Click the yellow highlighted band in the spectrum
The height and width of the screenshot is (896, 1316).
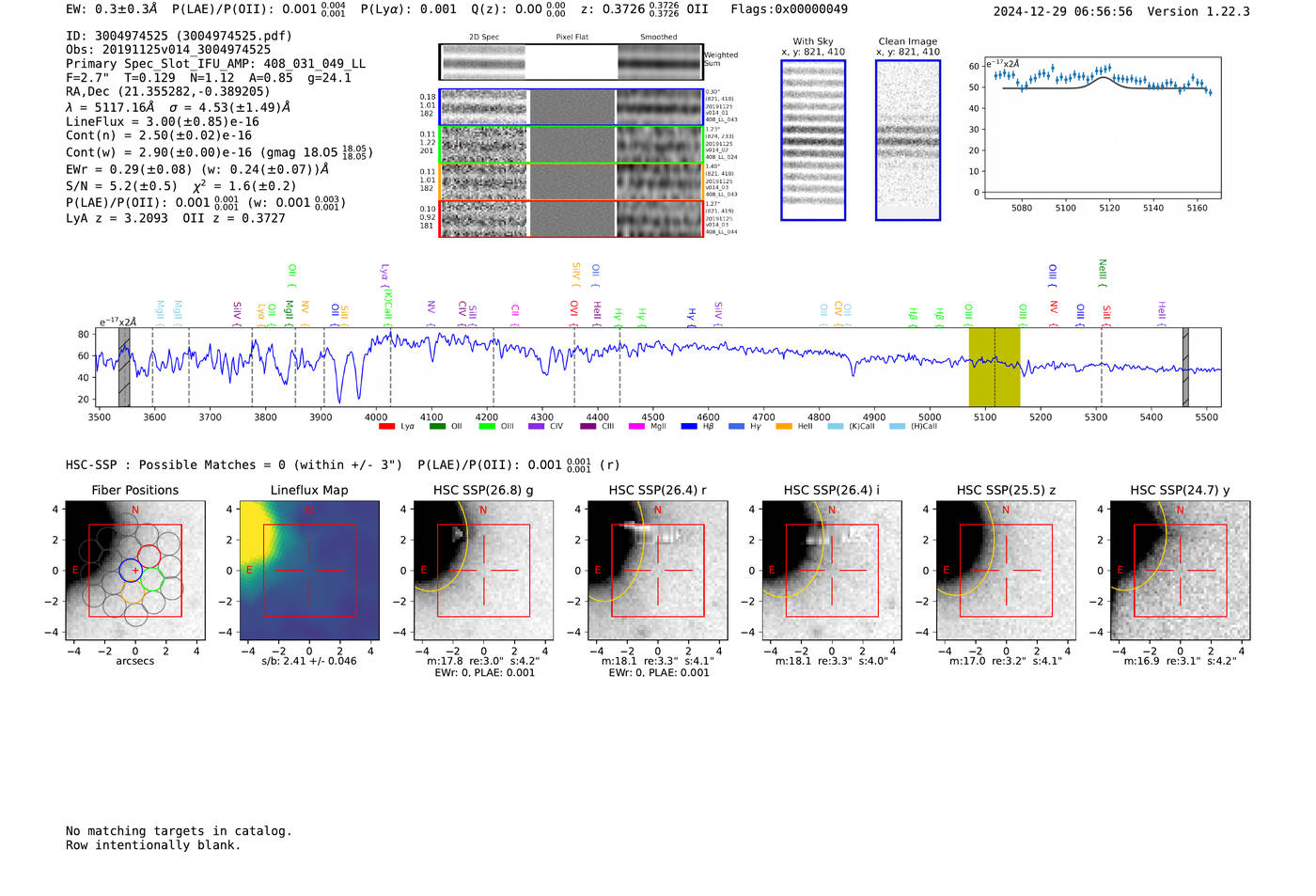click(x=995, y=368)
